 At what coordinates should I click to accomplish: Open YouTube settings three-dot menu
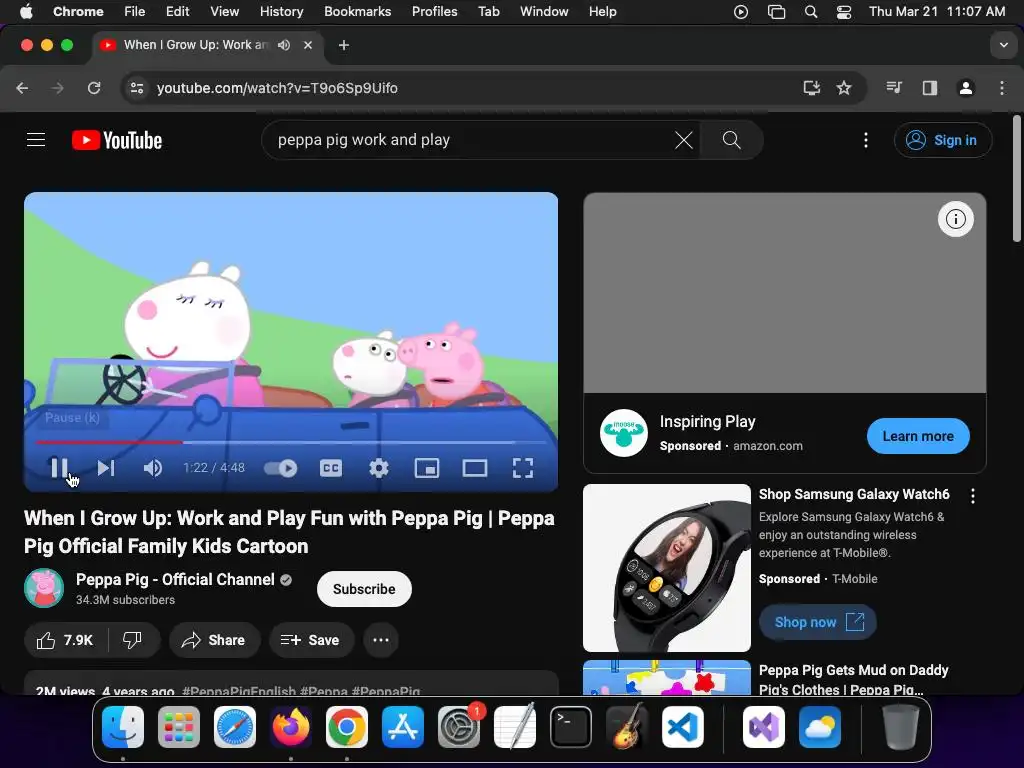pyautogui.click(x=866, y=140)
